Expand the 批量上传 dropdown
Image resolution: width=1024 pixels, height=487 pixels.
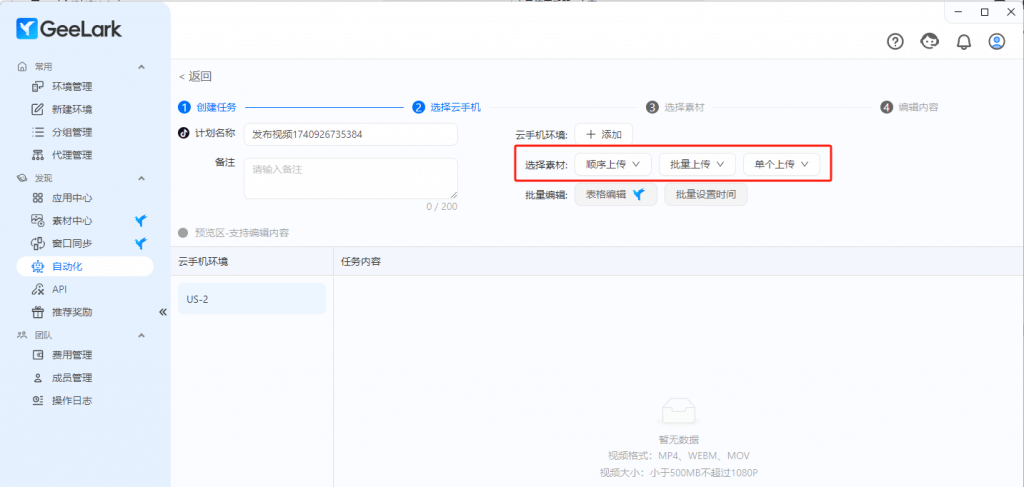[697, 164]
